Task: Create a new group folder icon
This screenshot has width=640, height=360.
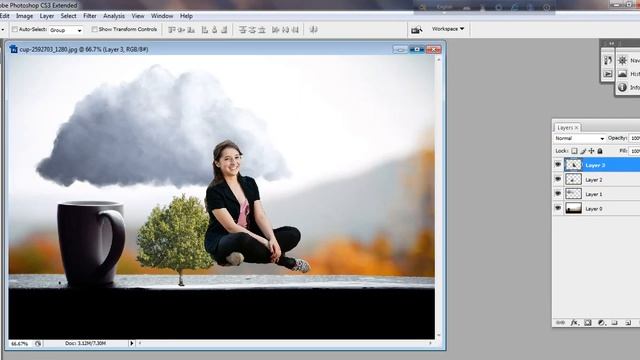Action: pos(614,322)
